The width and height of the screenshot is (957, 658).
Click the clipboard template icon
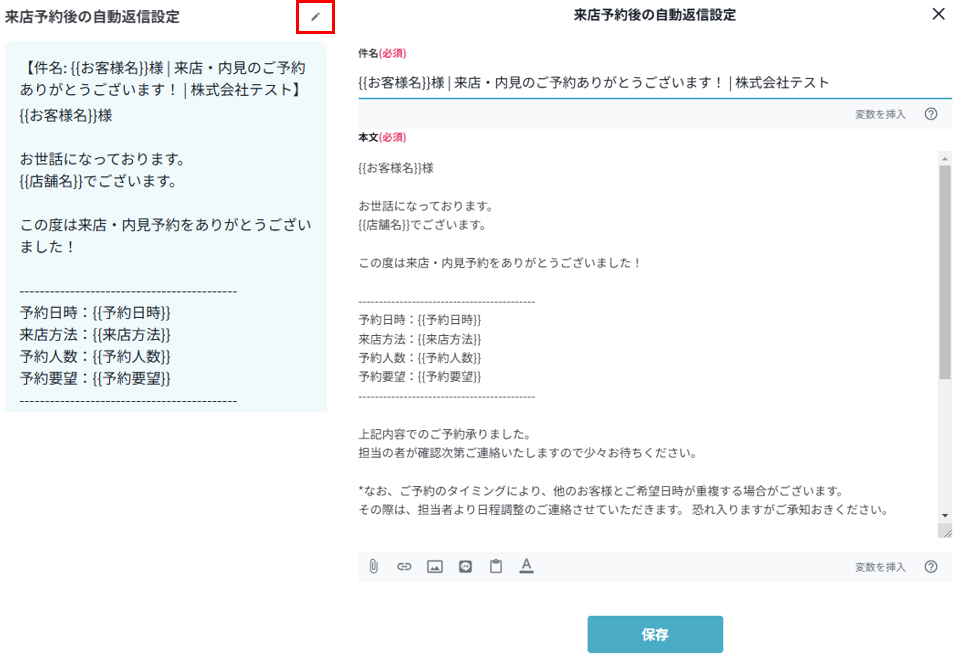(x=496, y=566)
